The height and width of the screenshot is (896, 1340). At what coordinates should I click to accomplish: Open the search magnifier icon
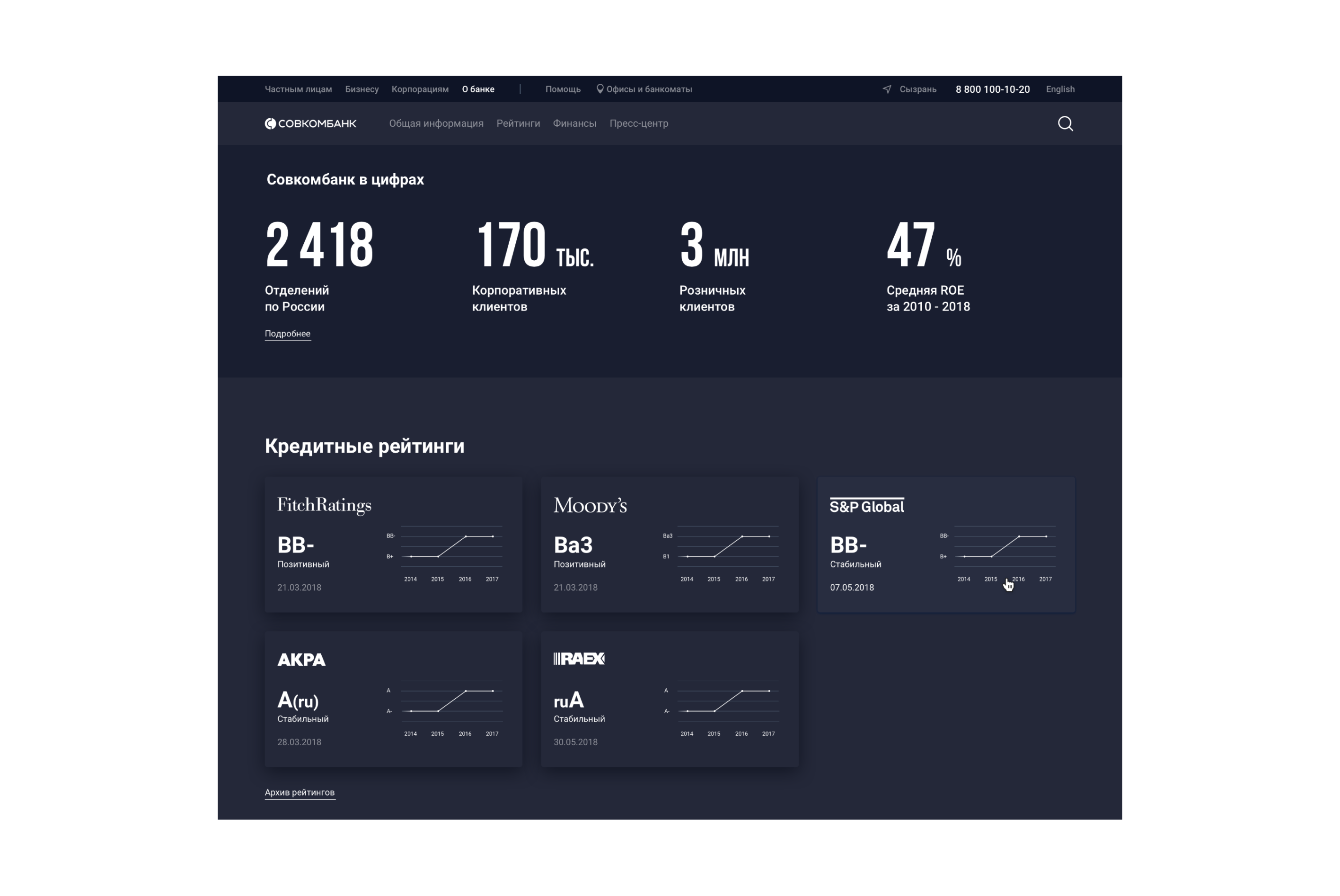click(x=1065, y=123)
